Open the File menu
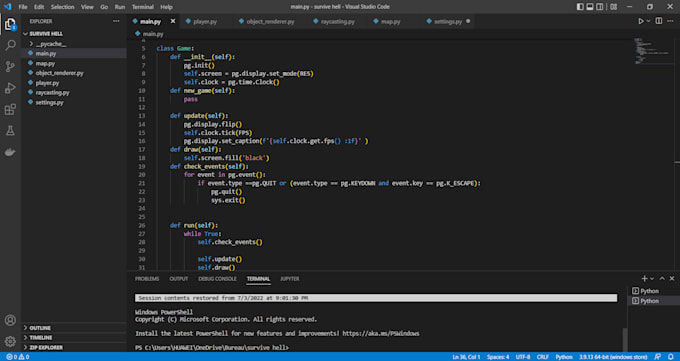 23,7
